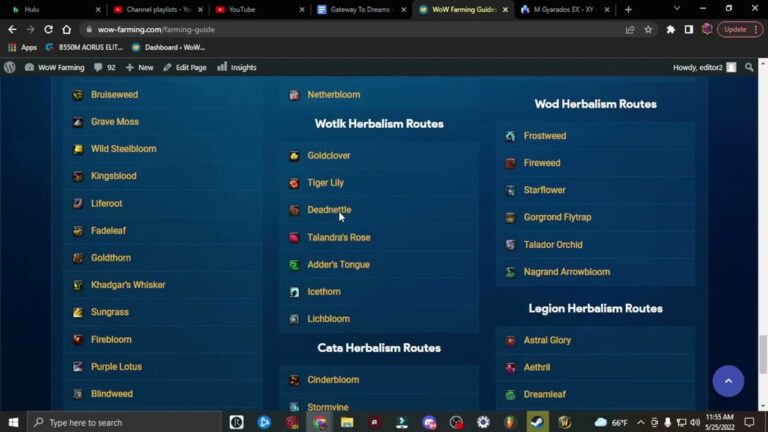768x432 pixels.
Task: Open the Liferoot farming route
Action: pos(106,203)
